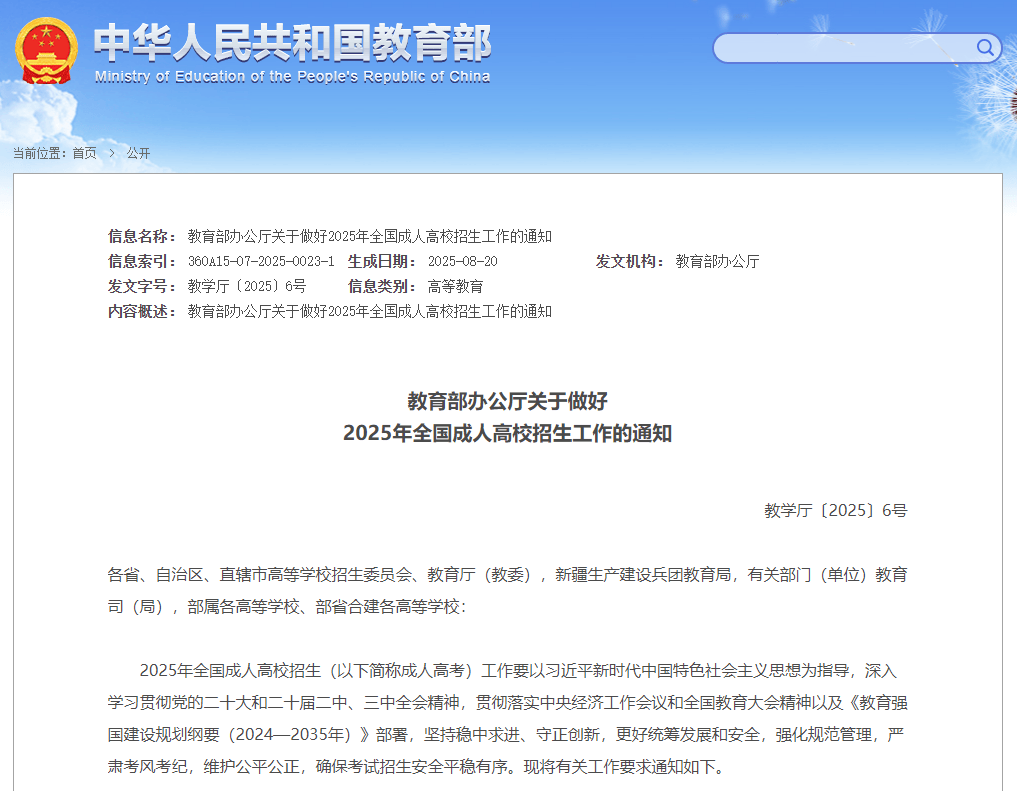Click the 信息索引 label

142,261
